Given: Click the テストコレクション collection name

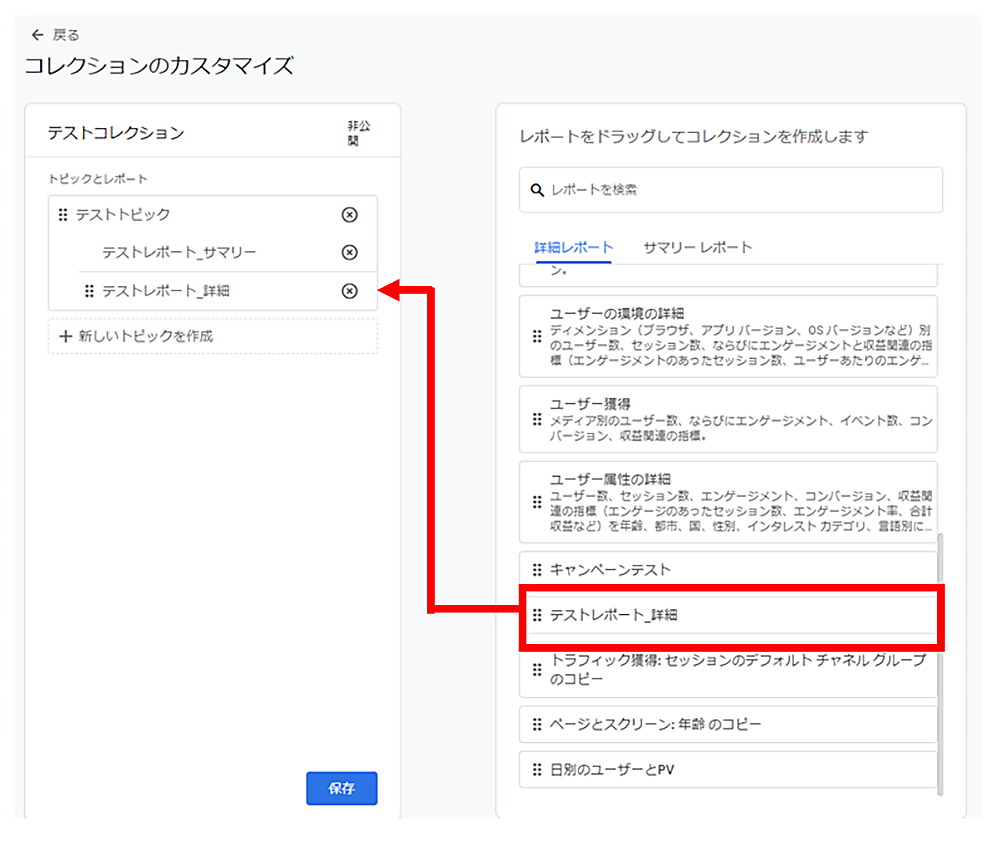Looking at the screenshot, I should 116,132.
